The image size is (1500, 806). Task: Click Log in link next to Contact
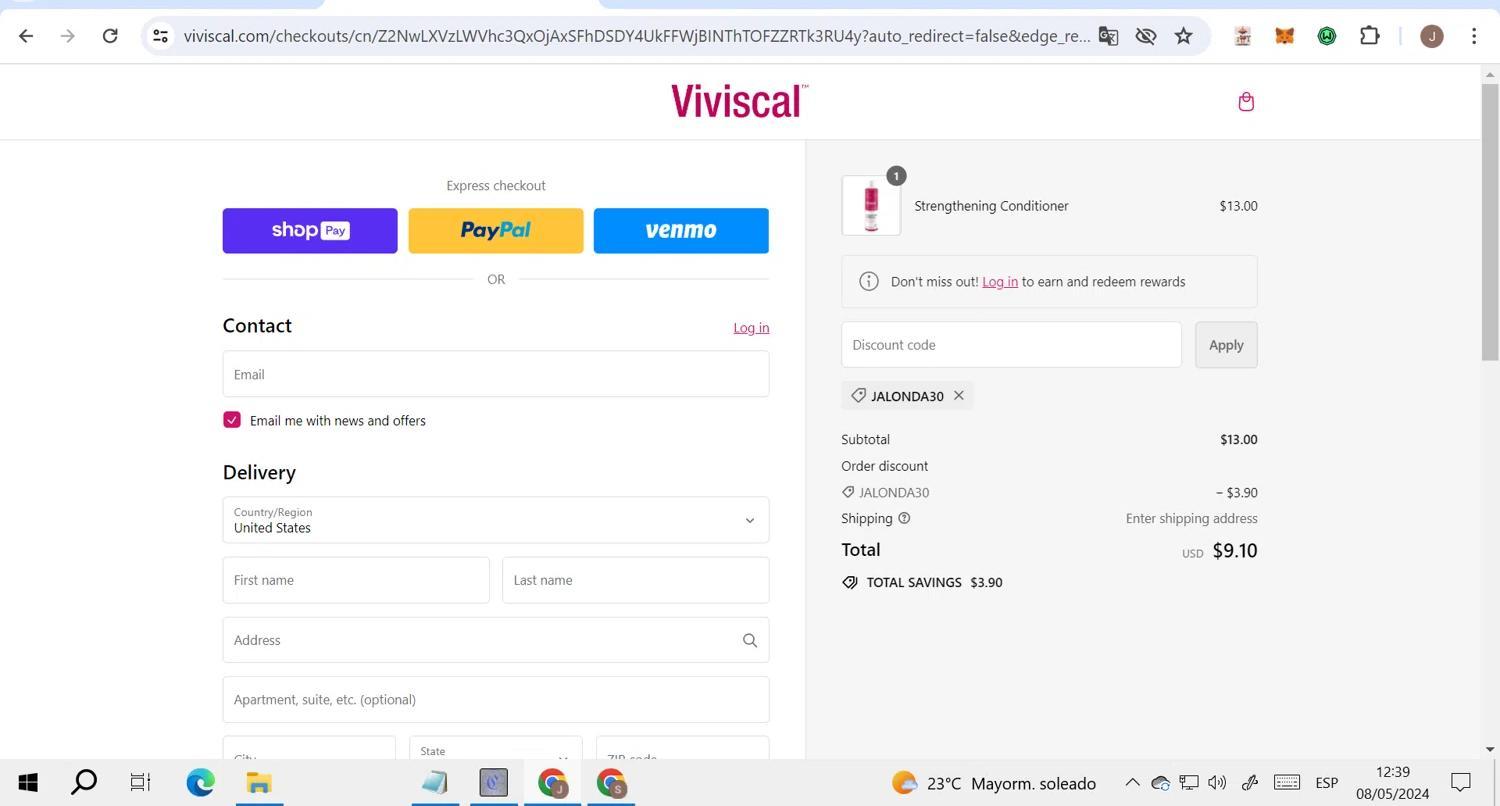pos(751,328)
